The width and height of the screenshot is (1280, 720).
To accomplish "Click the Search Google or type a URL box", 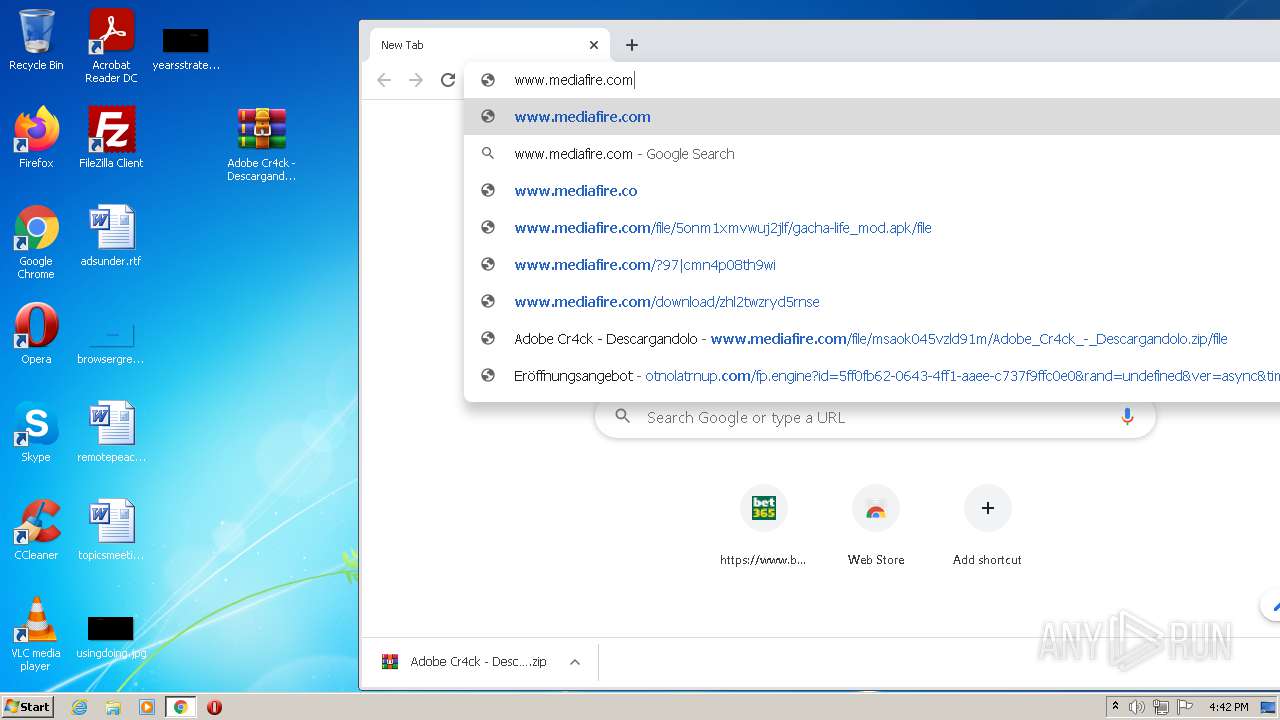I will tap(875, 417).
